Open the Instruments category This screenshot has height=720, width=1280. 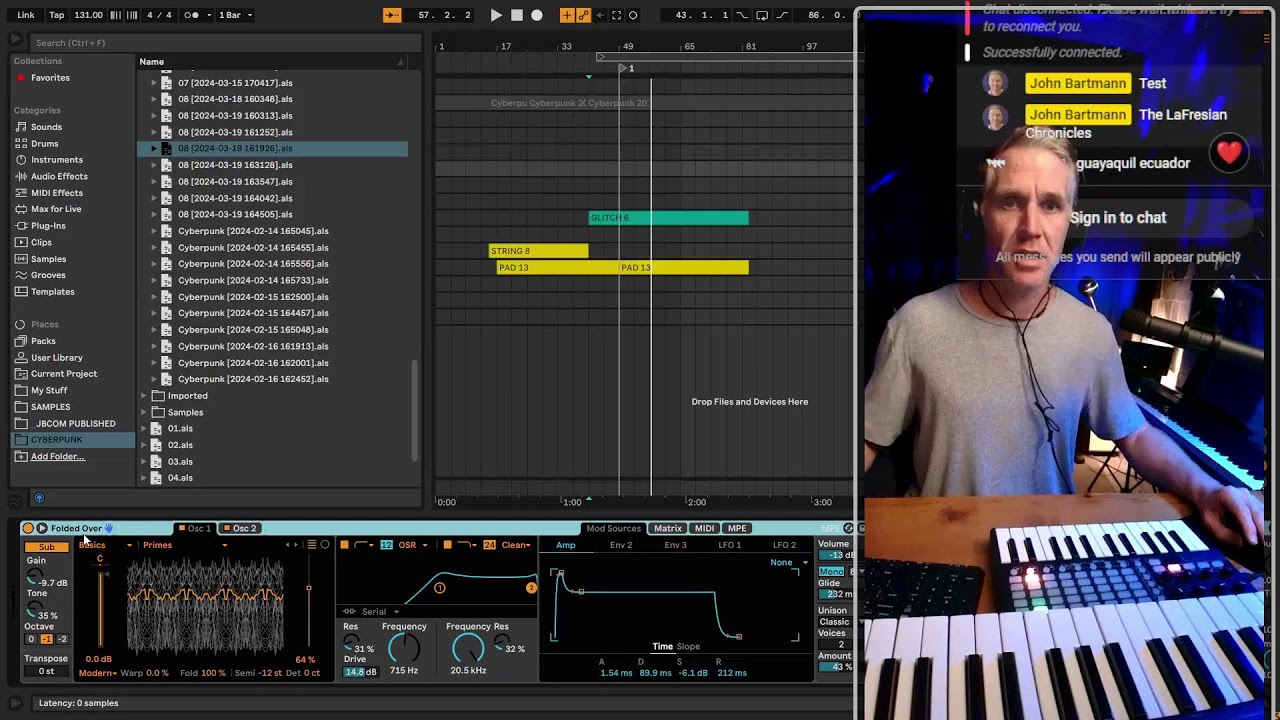[x=57, y=160]
